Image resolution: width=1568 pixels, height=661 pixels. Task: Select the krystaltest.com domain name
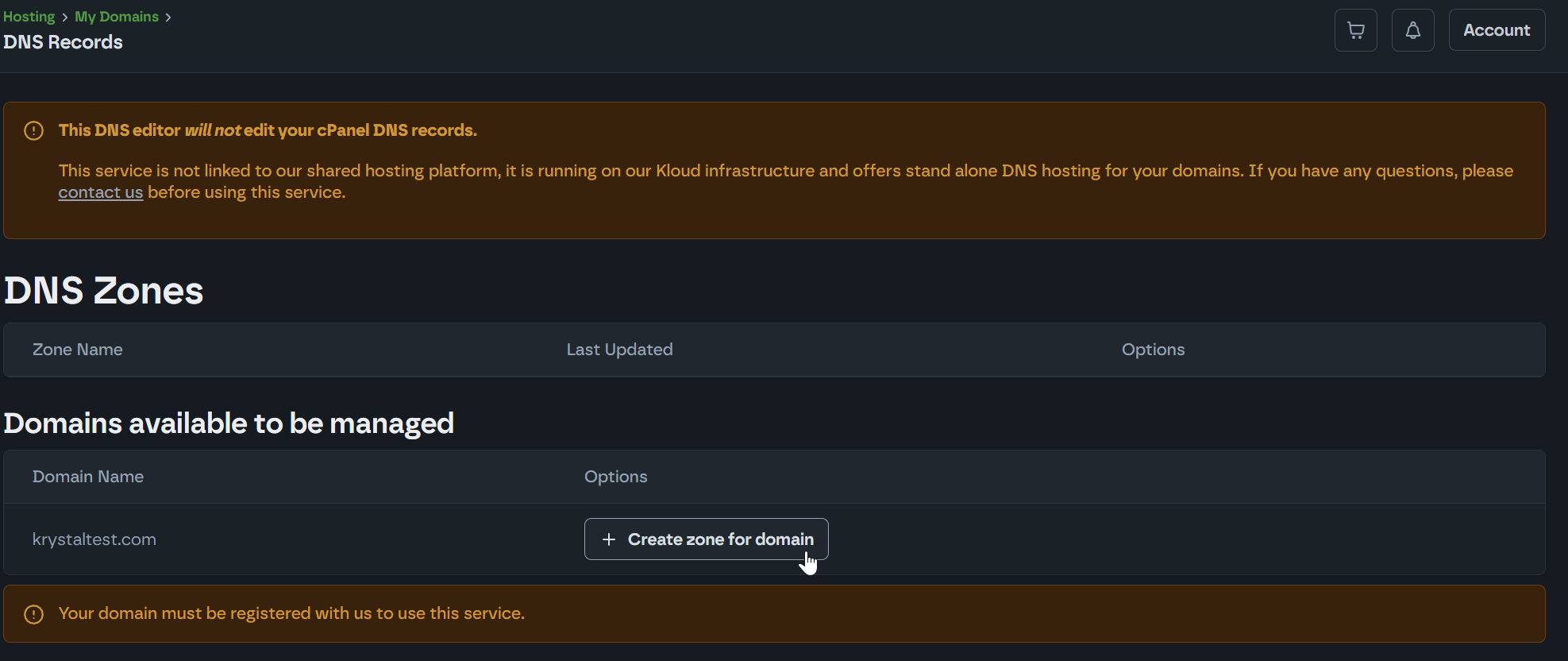tap(94, 539)
